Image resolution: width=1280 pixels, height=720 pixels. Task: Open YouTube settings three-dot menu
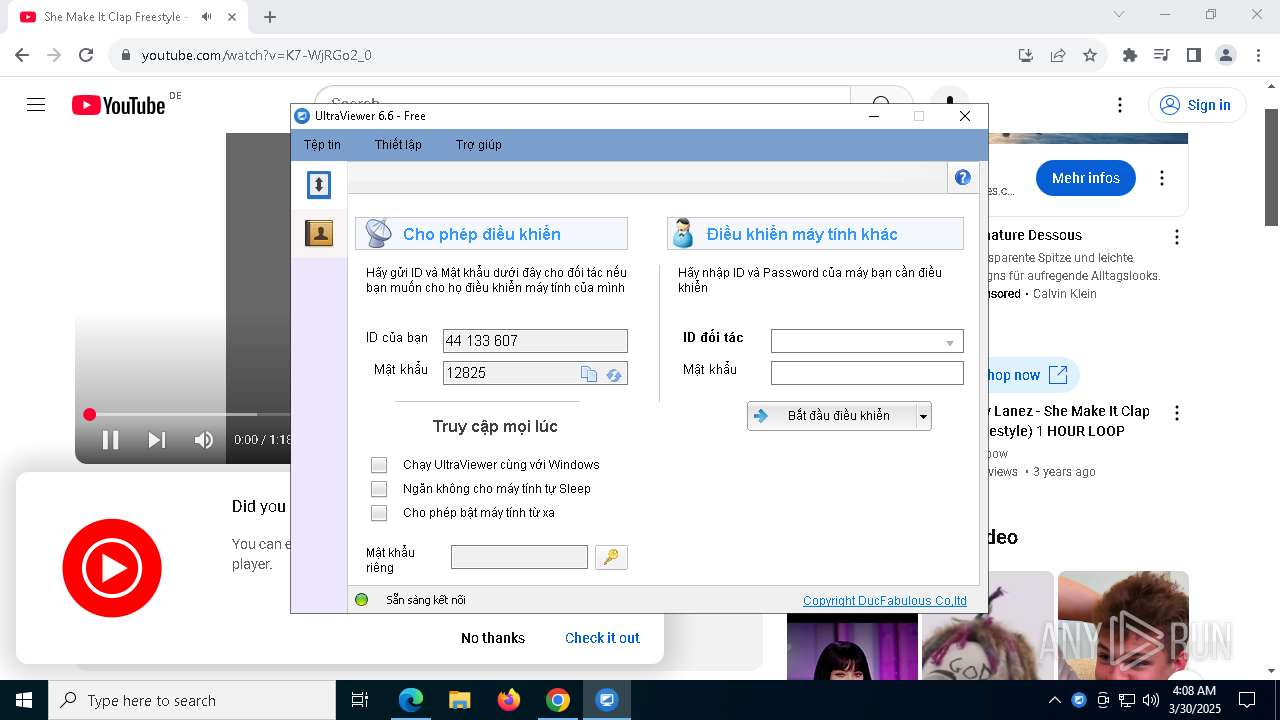coord(1120,105)
